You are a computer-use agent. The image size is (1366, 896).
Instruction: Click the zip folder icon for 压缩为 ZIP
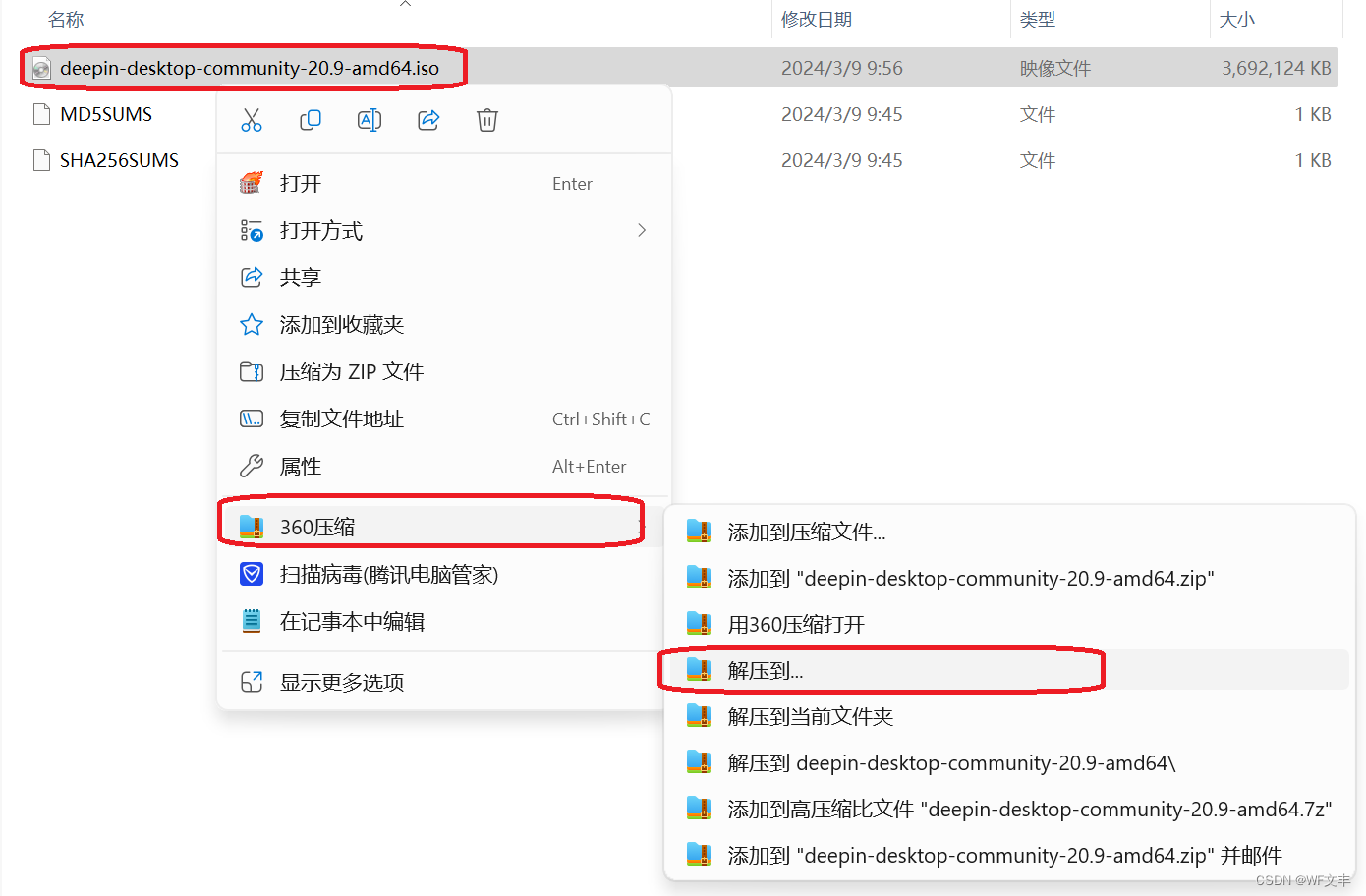[252, 371]
